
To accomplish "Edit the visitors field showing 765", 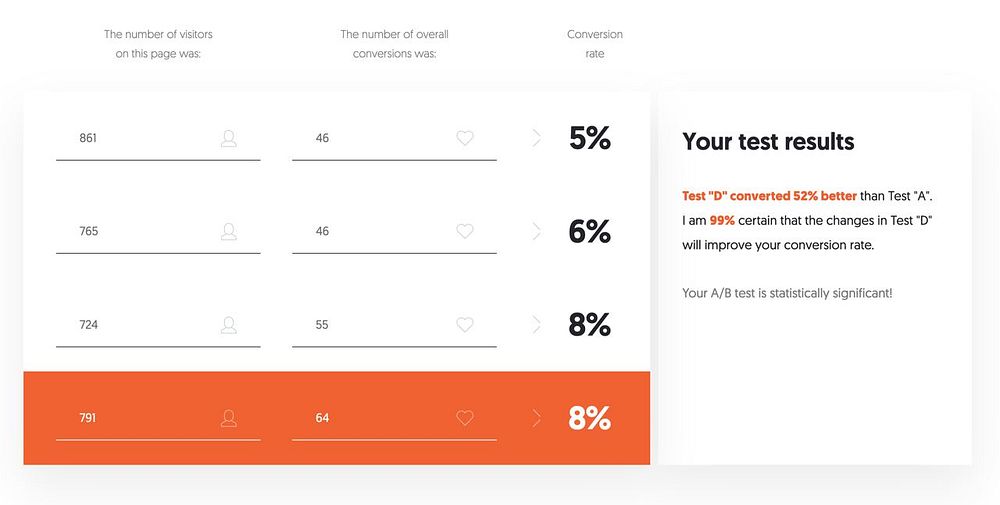I will (x=140, y=232).
